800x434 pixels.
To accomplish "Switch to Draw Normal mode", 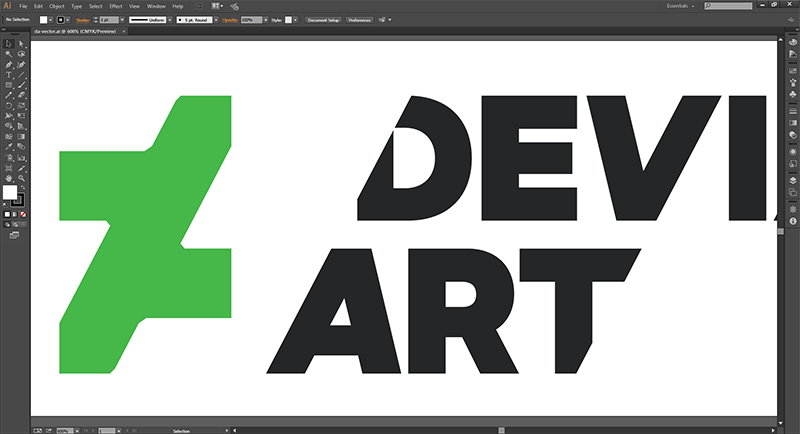I will coord(7,225).
